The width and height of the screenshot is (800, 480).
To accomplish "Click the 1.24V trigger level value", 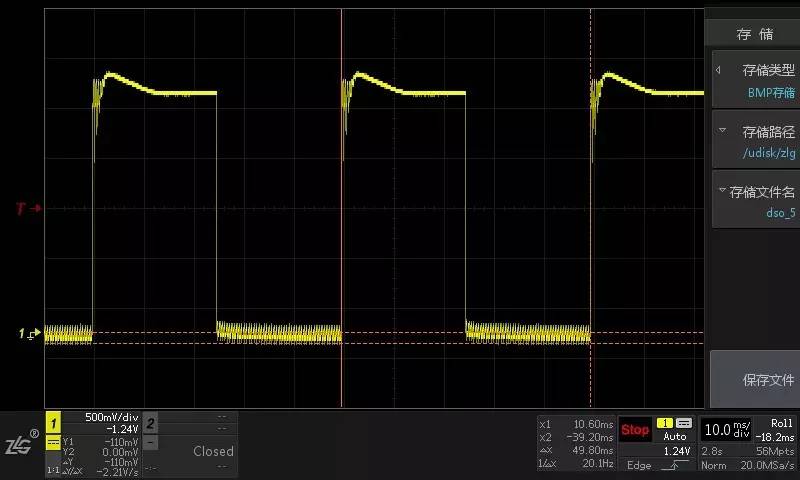I will click(x=677, y=451).
